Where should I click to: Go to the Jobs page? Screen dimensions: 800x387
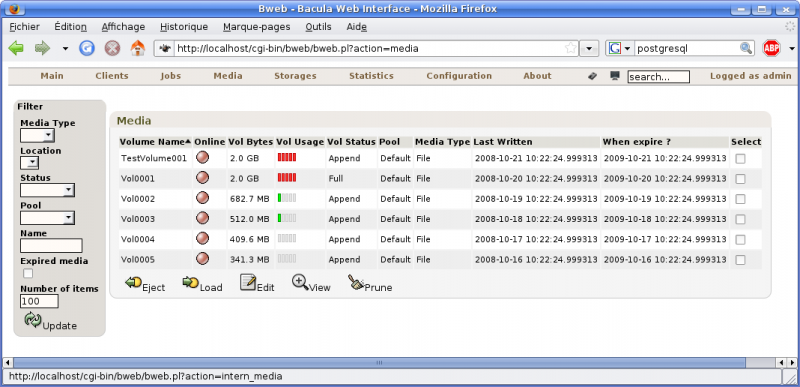pos(170,75)
